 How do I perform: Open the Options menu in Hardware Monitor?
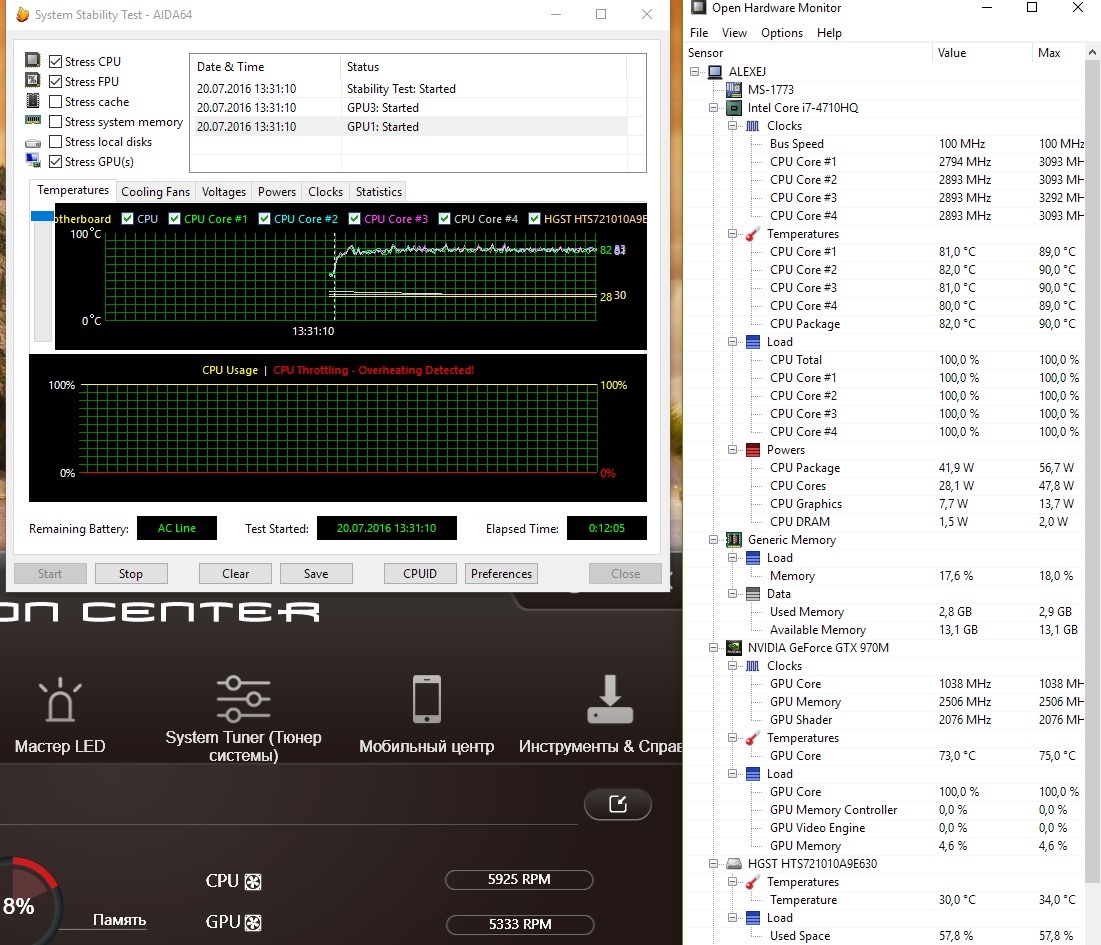(782, 33)
